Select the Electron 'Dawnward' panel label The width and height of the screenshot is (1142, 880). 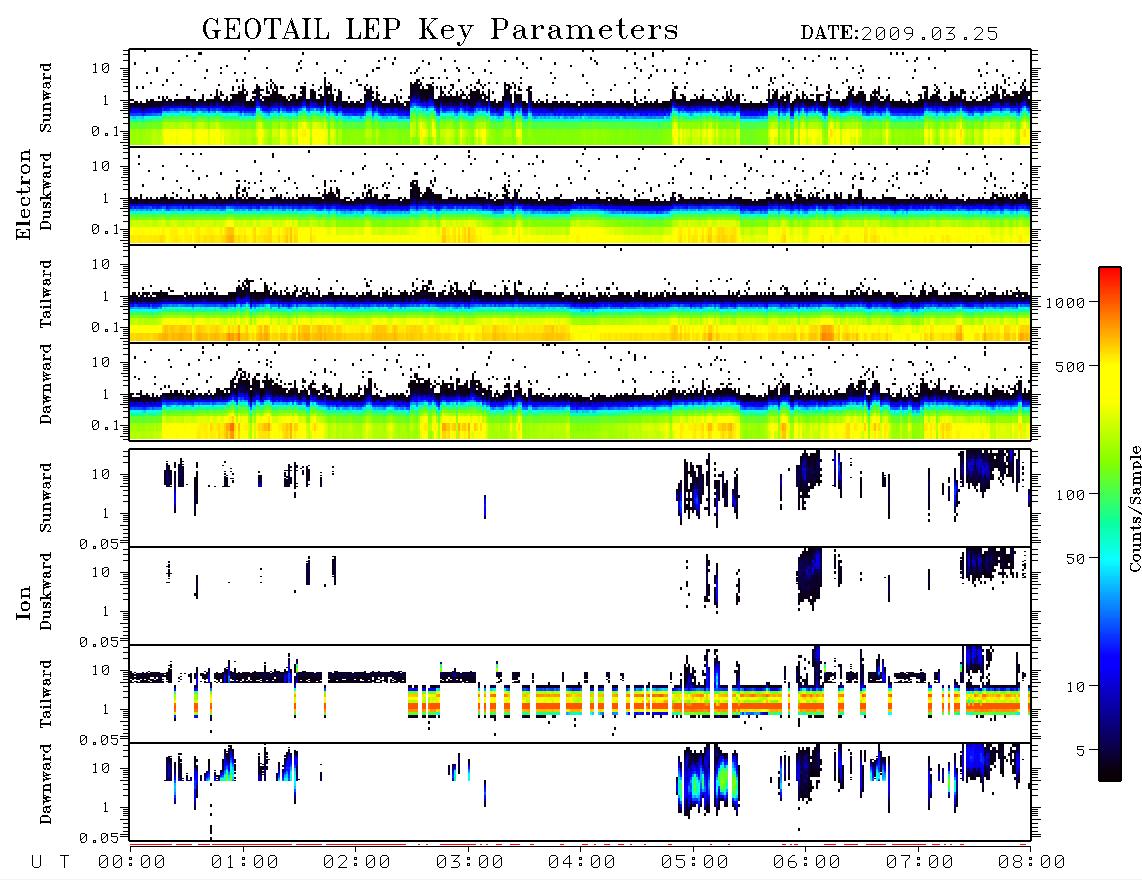[x=46, y=385]
